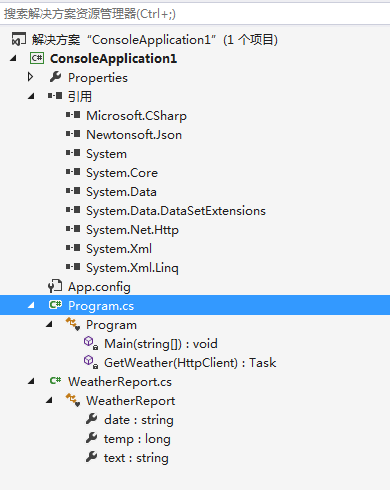This screenshot has height=490, width=390.
Task: Select the System.Xml.Linq reference
Action: 132,268
